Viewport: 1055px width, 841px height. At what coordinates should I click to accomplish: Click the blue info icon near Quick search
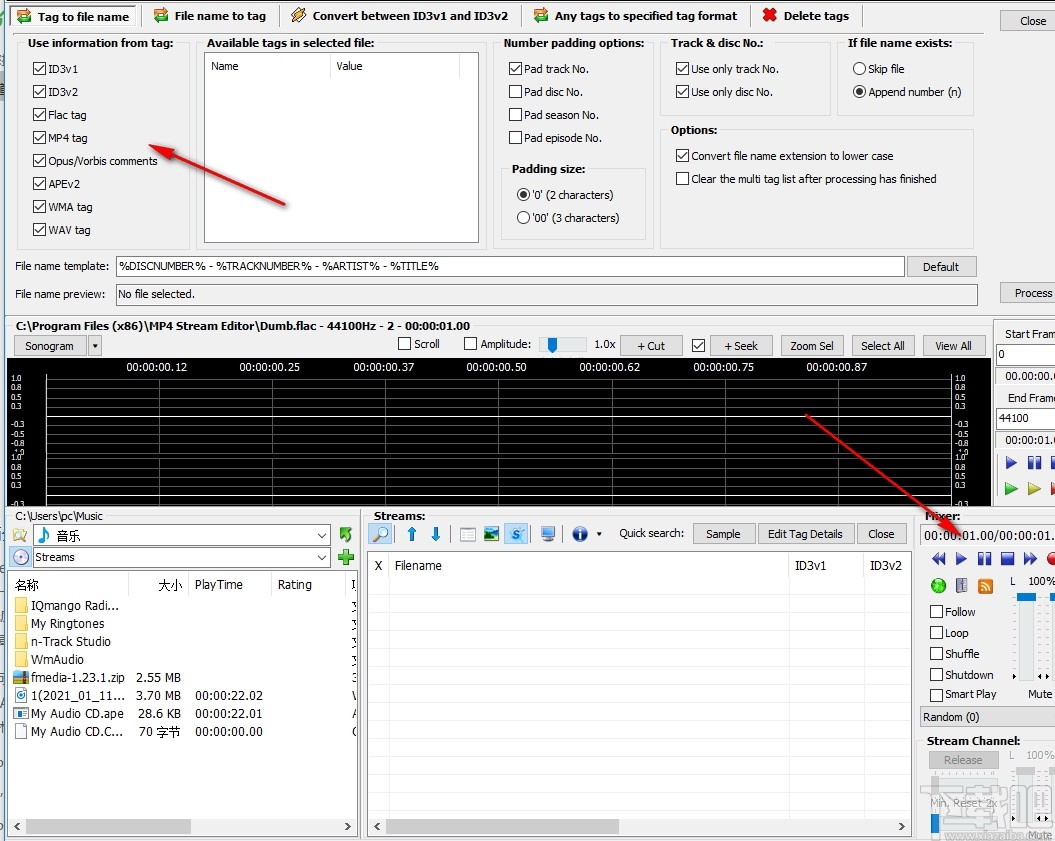[580, 533]
